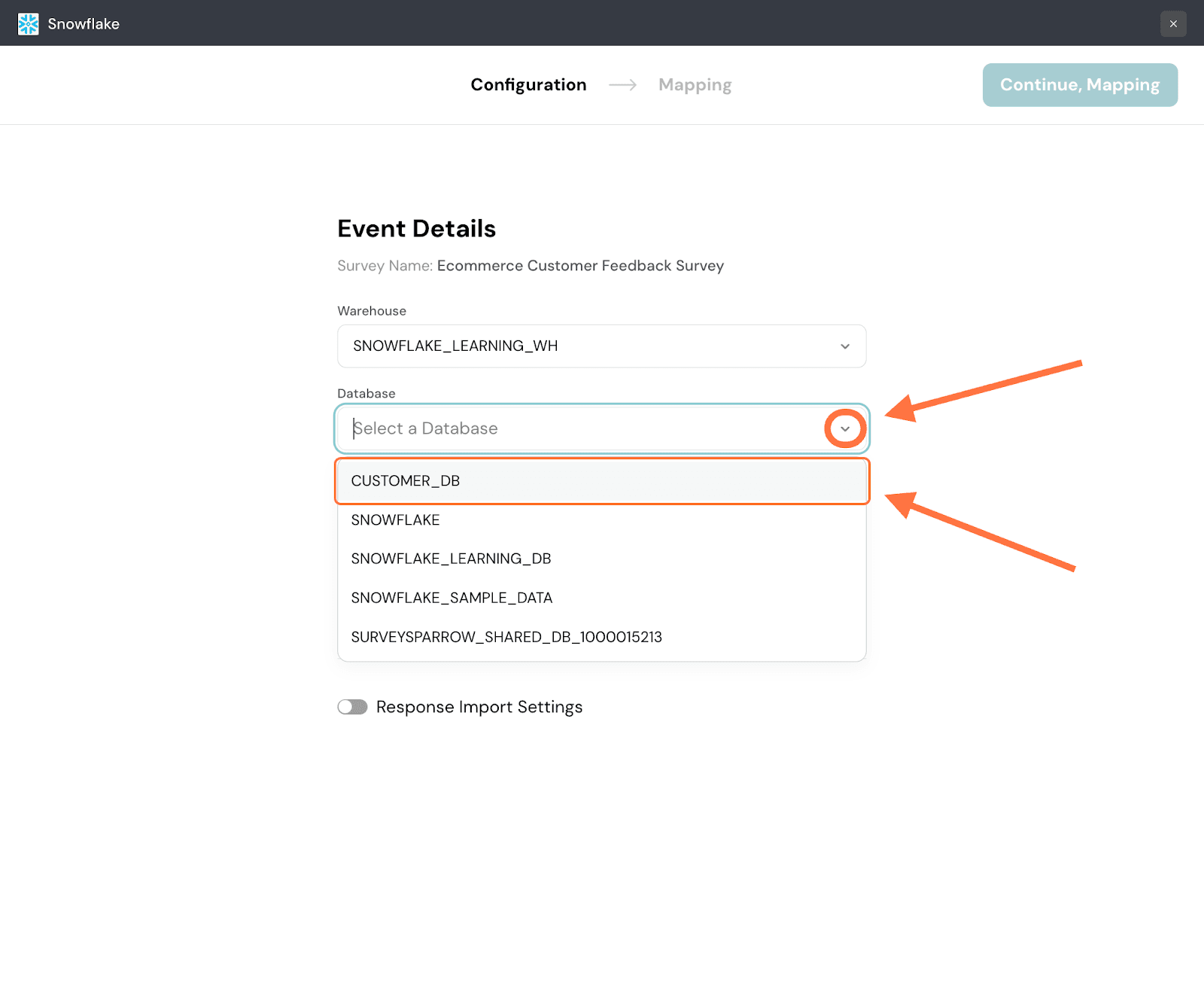Viewport: 1204px width, 996px height.
Task: Click the Event Details heading
Action: coord(416,229)
